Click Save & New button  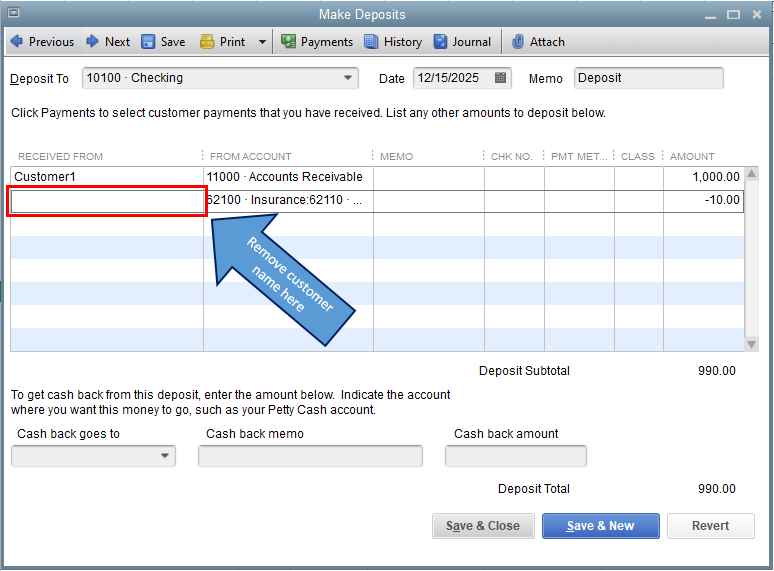[x=600, y=526]
